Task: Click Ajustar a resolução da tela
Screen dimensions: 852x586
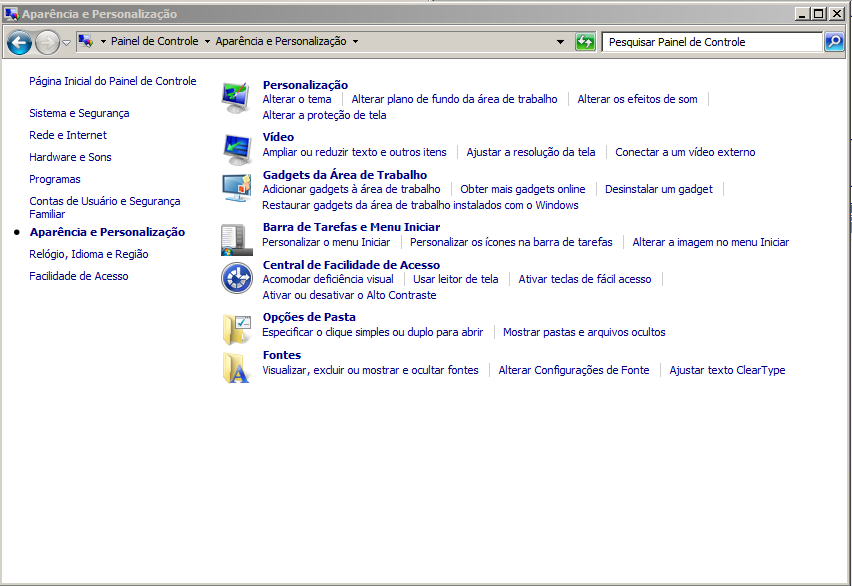Action: [x=531, y=152]
